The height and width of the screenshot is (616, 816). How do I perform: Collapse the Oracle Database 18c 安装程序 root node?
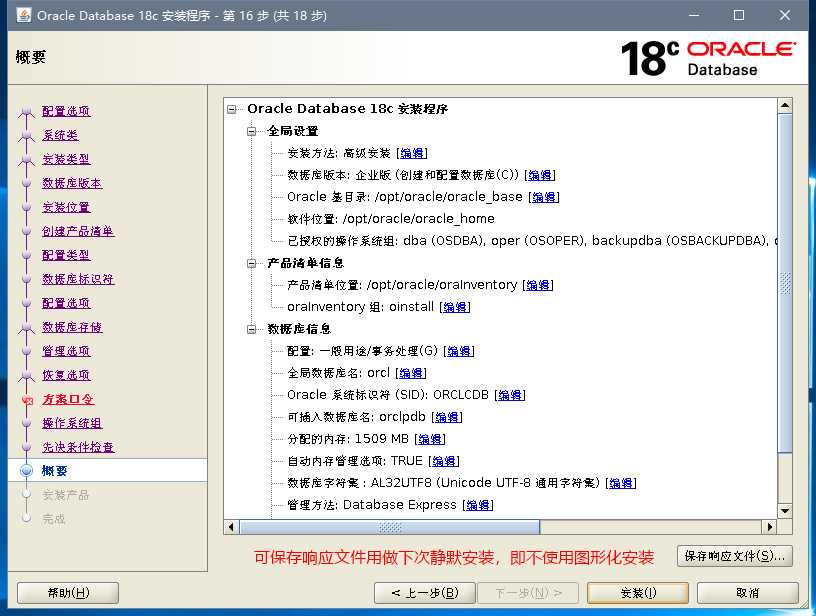click(x=232, y=109)
